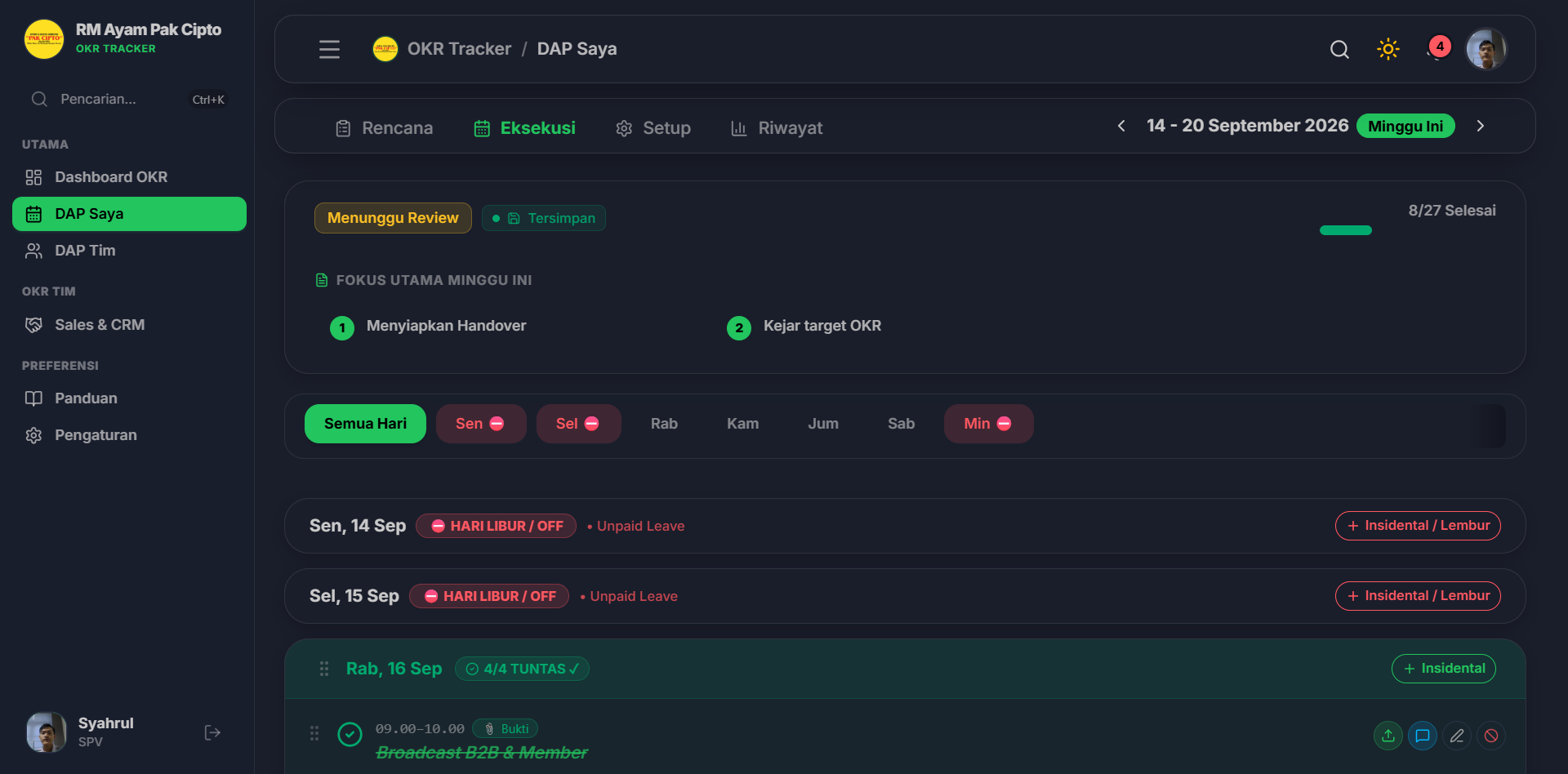The height and width of the screenshot is (774, 1568).
Task: Open the hamburger menu icon
Action: coord(329,49)
